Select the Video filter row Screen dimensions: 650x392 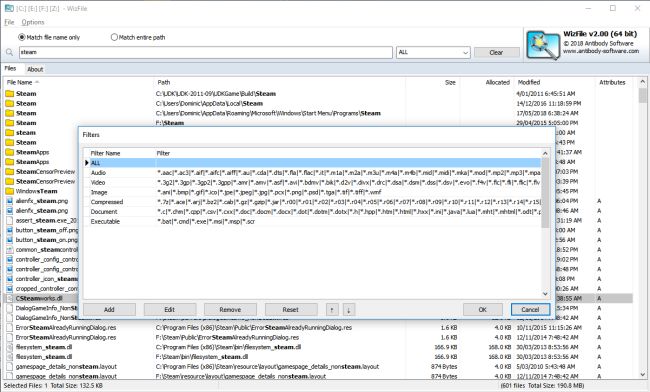[312, 182]
